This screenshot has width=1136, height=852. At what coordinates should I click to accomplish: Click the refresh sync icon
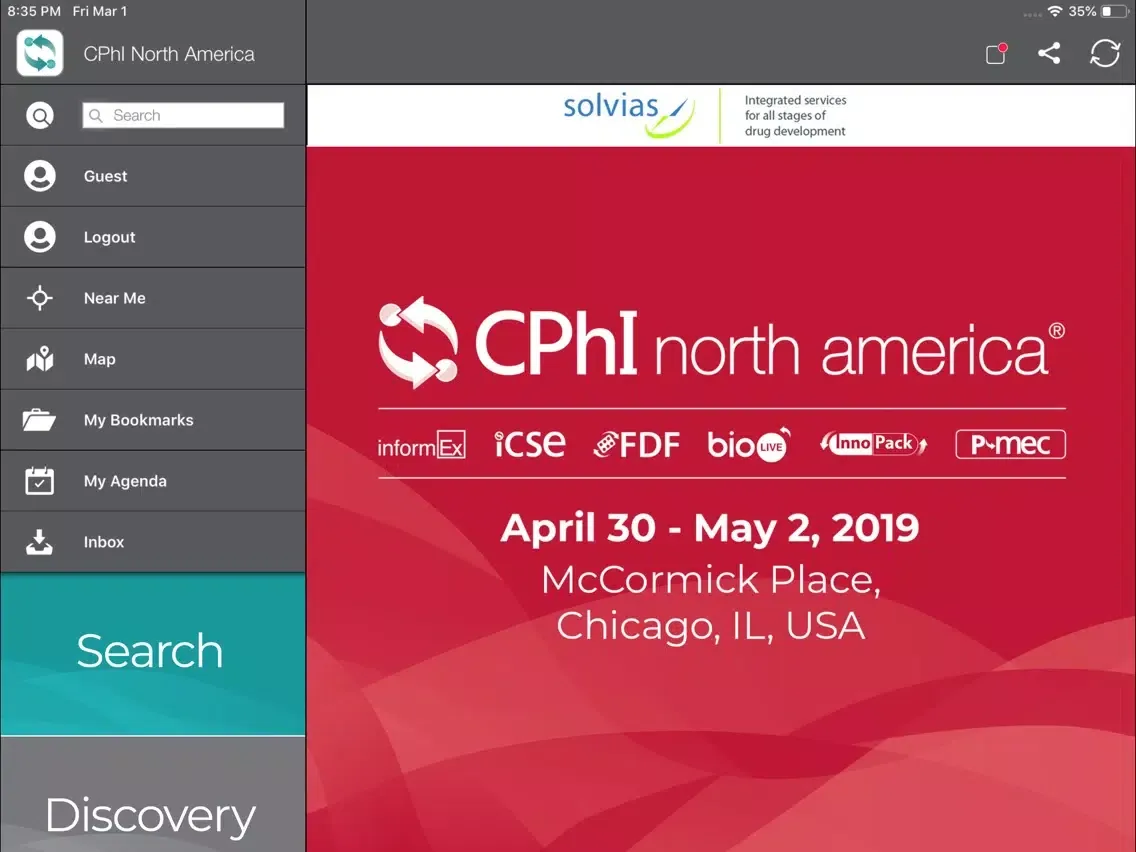coord(1105,53)
